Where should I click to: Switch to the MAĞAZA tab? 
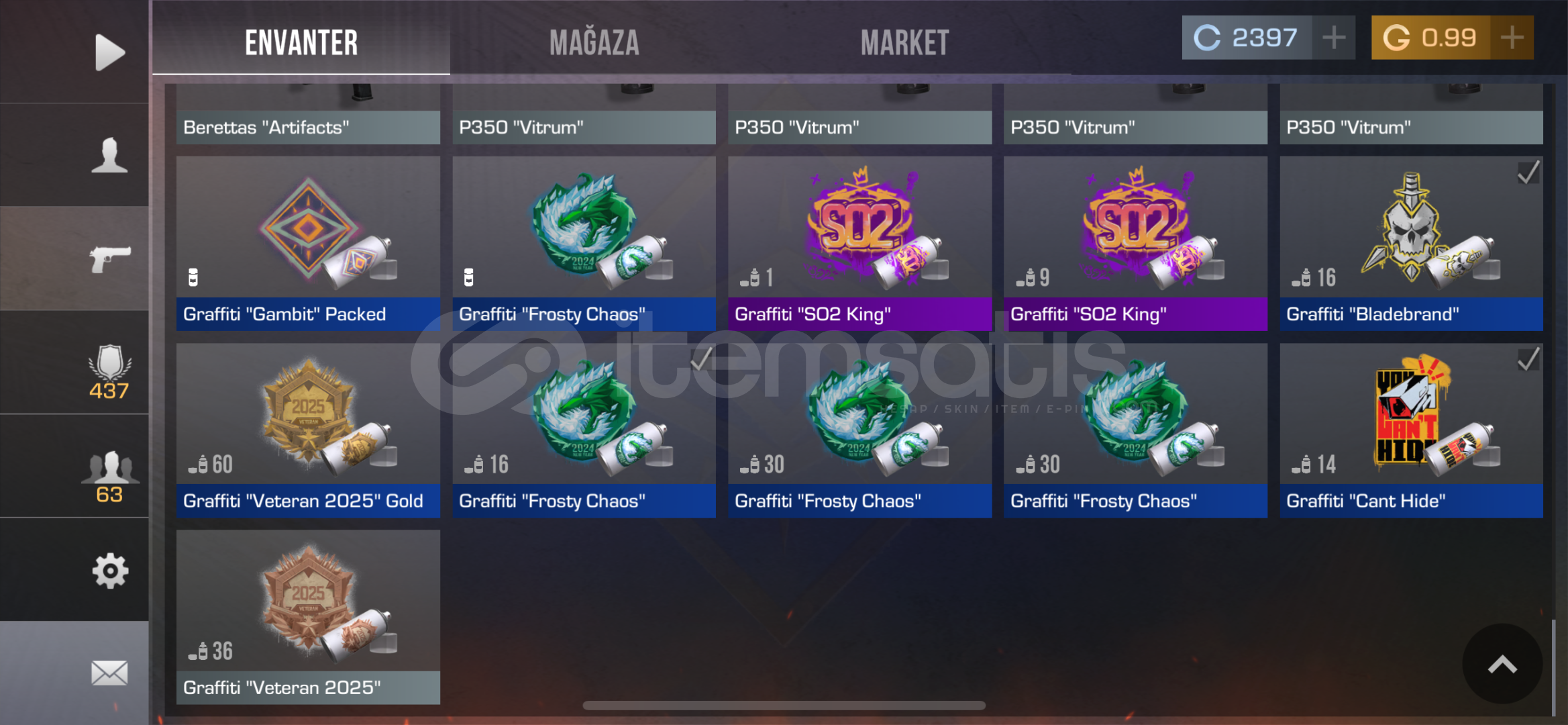coord(594,43)
